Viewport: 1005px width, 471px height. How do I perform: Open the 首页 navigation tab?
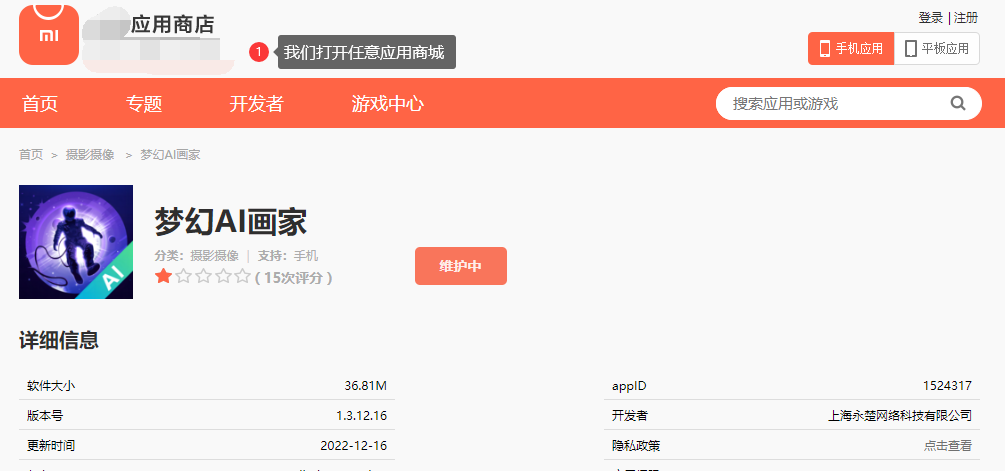pyautogui.click(x=40, y=104)
